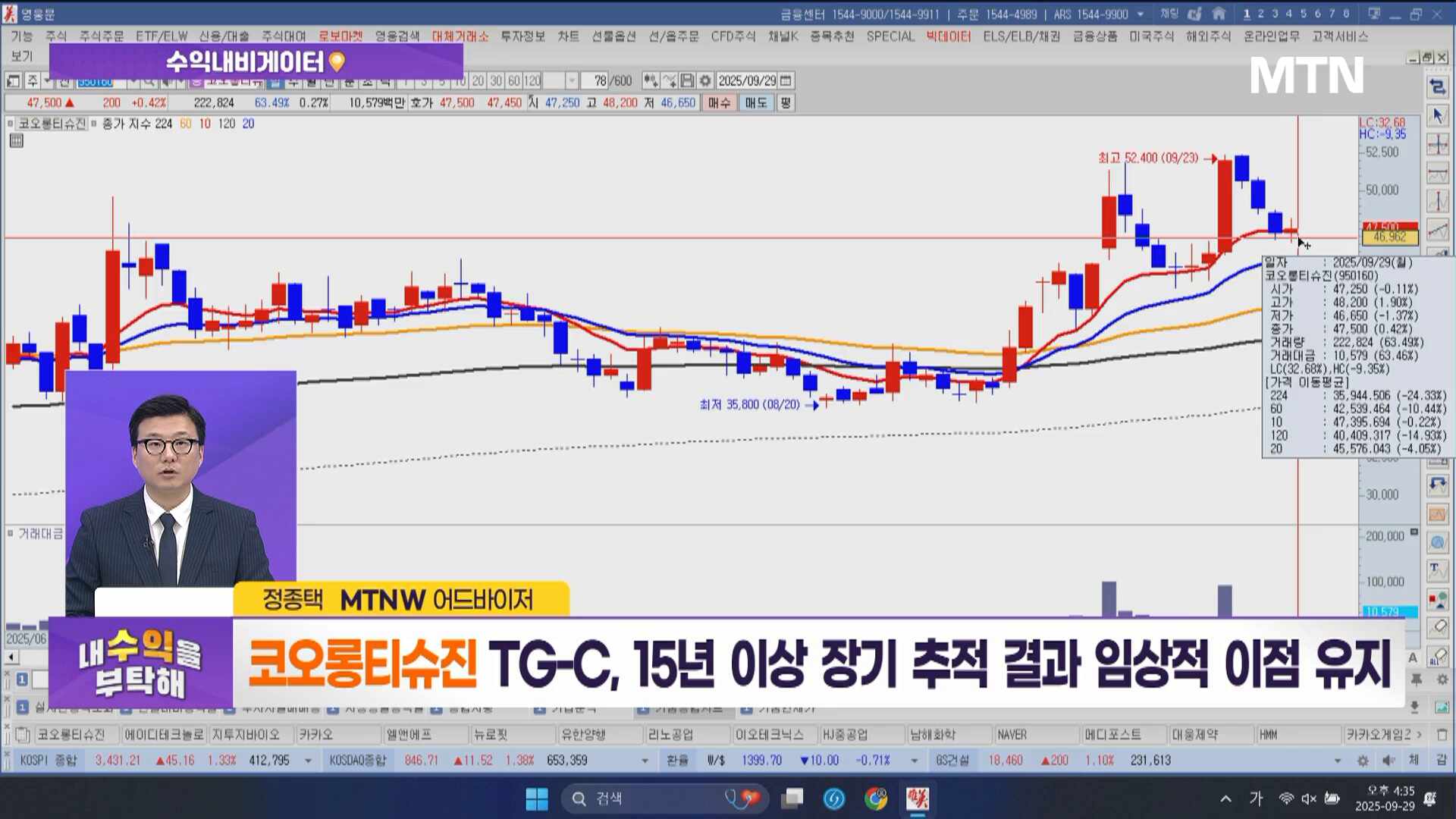This screenshot has width=1456, height=819.
Task: Expand the KOSPI 종합 index dropdown
Action: pos(308,761)
